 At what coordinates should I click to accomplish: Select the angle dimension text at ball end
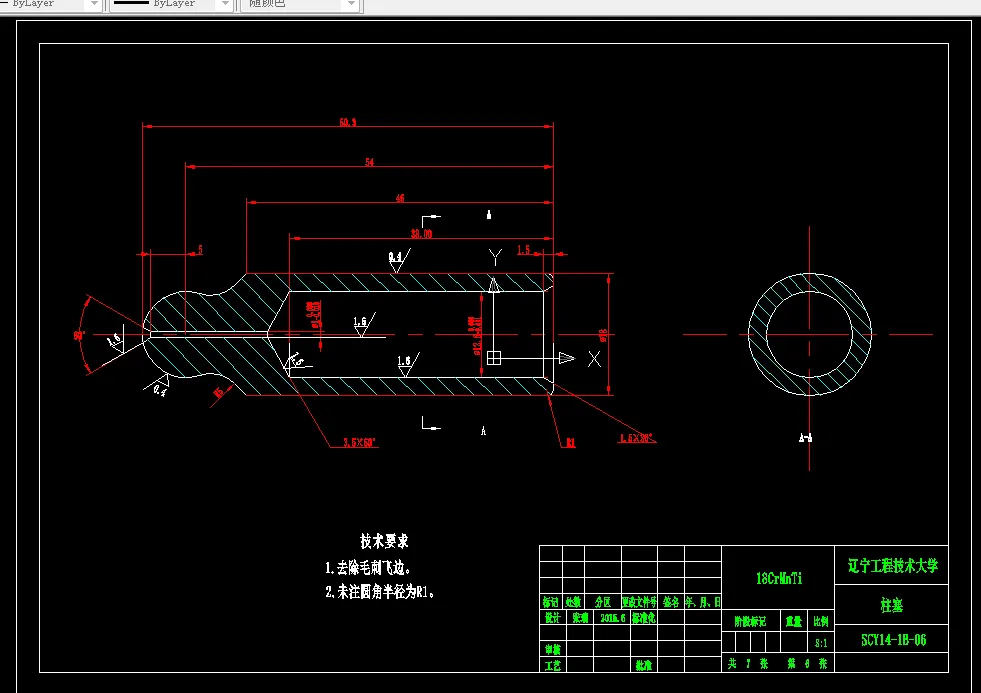[x=79, y=335]
